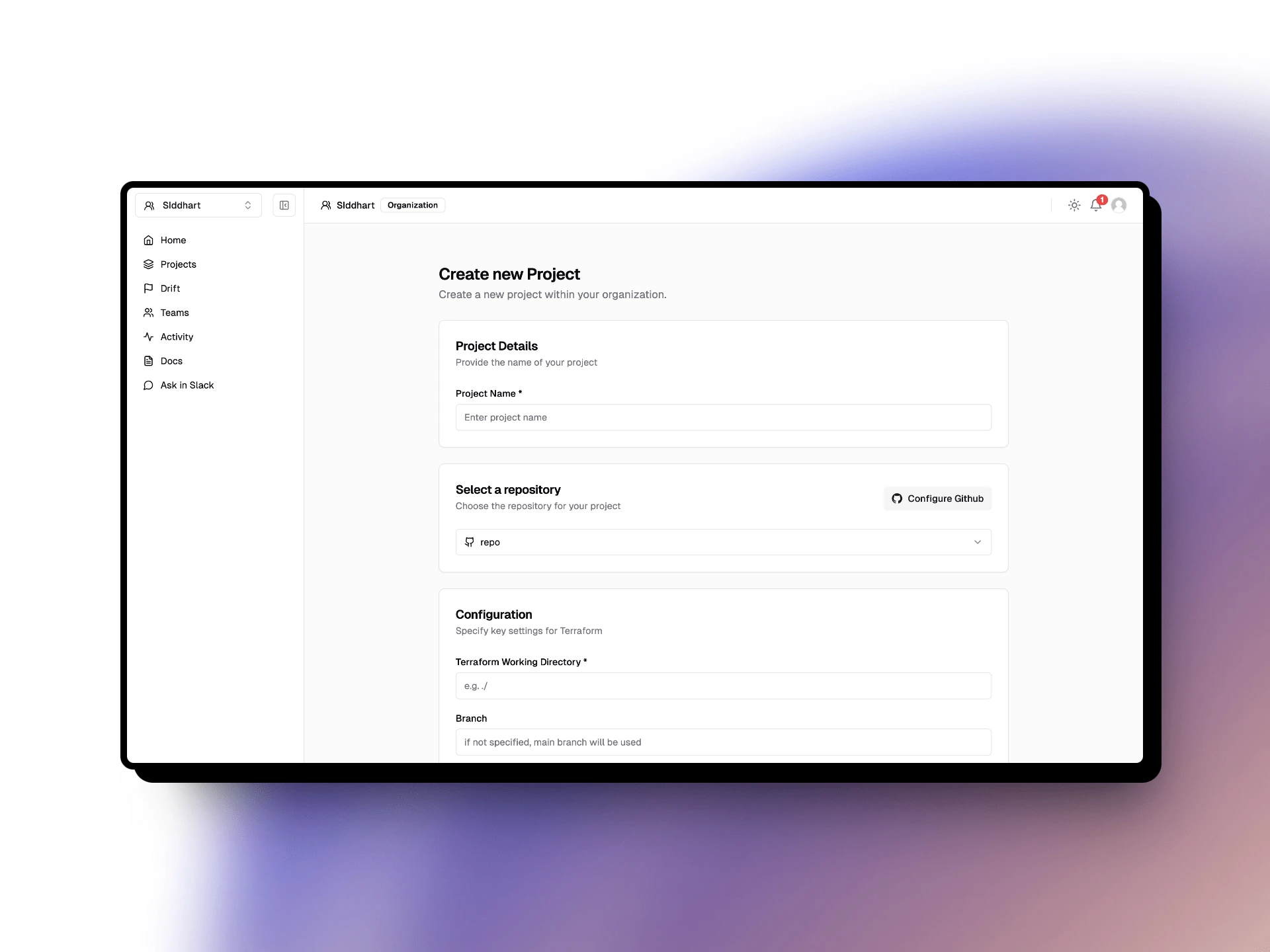1270x952 pixels.
Task: Click the Ask in Slack icon
Action: (149, 384)
